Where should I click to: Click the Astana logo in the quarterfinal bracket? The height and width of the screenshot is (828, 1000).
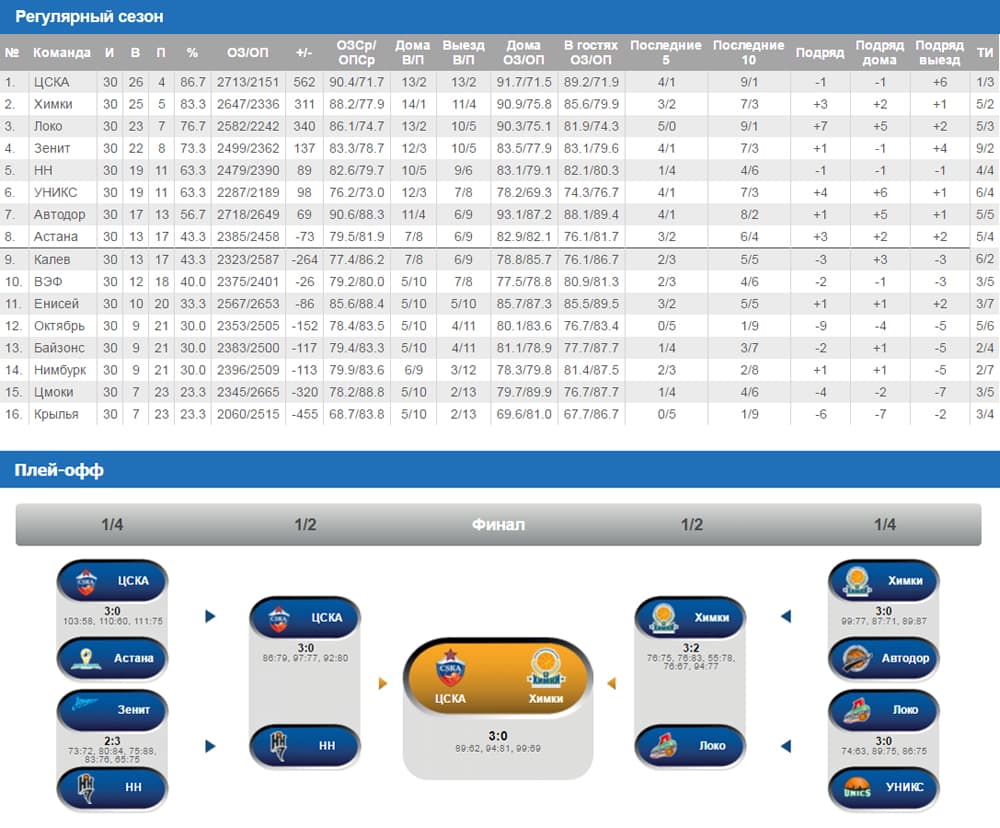pyautogui.click(x=85, y=658)
